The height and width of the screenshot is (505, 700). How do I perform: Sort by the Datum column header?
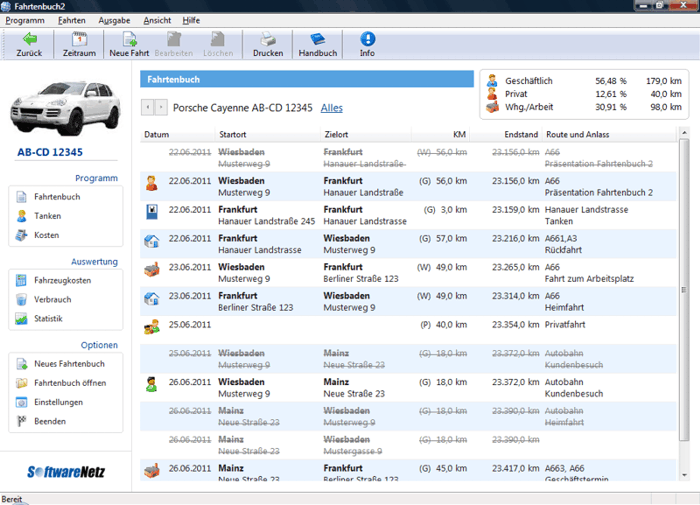point(157,134)
